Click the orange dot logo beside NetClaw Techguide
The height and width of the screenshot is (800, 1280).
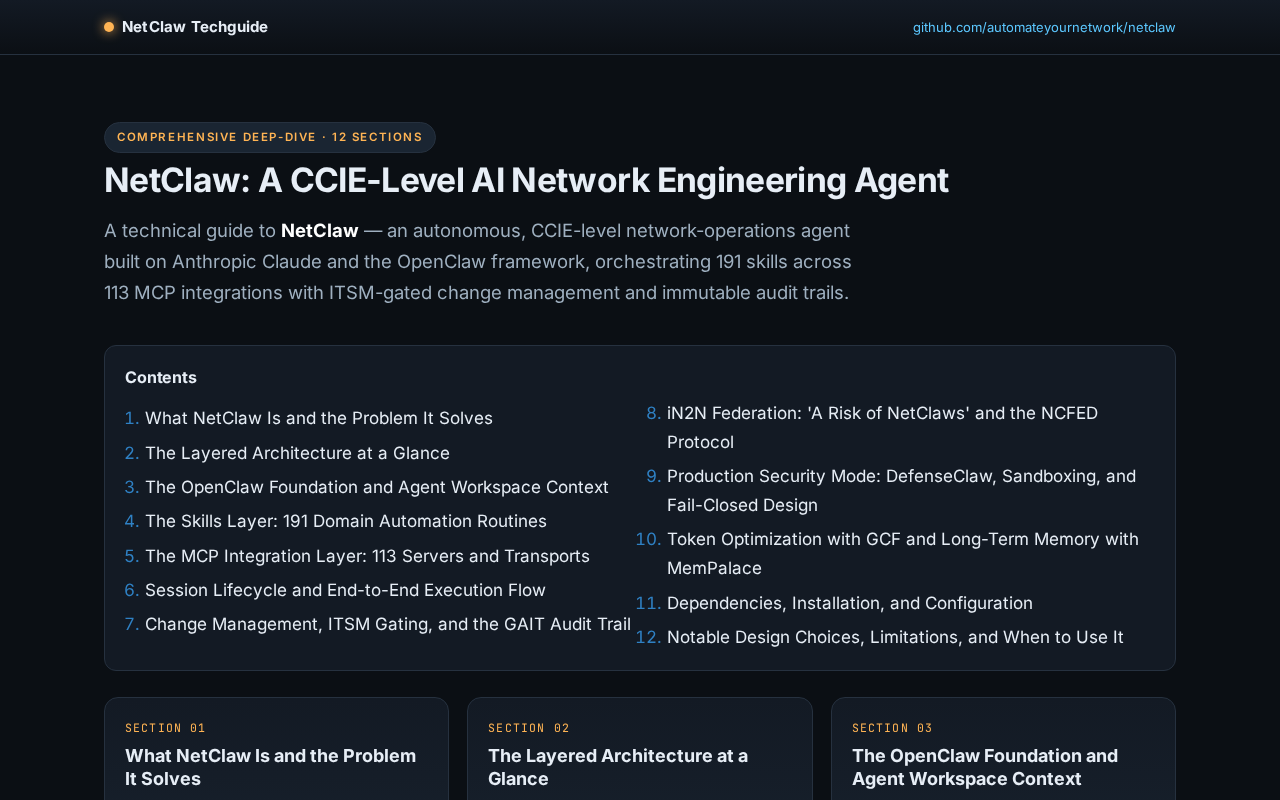pyautogui.click(x=109, y=27)
